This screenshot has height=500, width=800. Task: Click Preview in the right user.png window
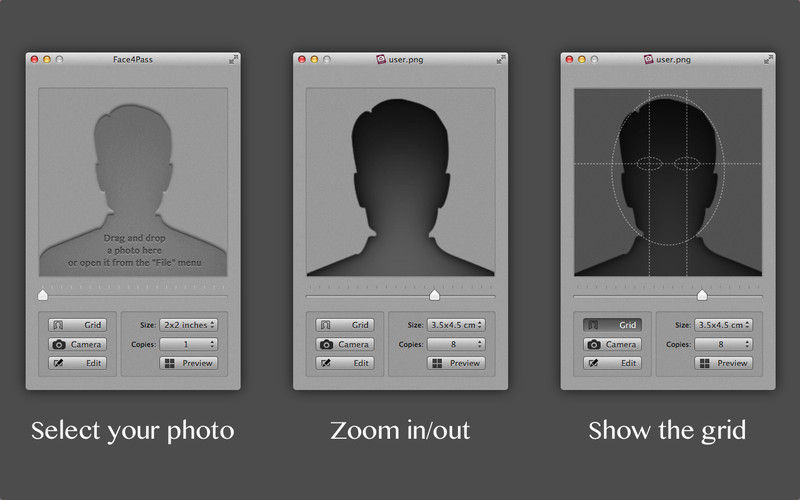pos(723,363)
